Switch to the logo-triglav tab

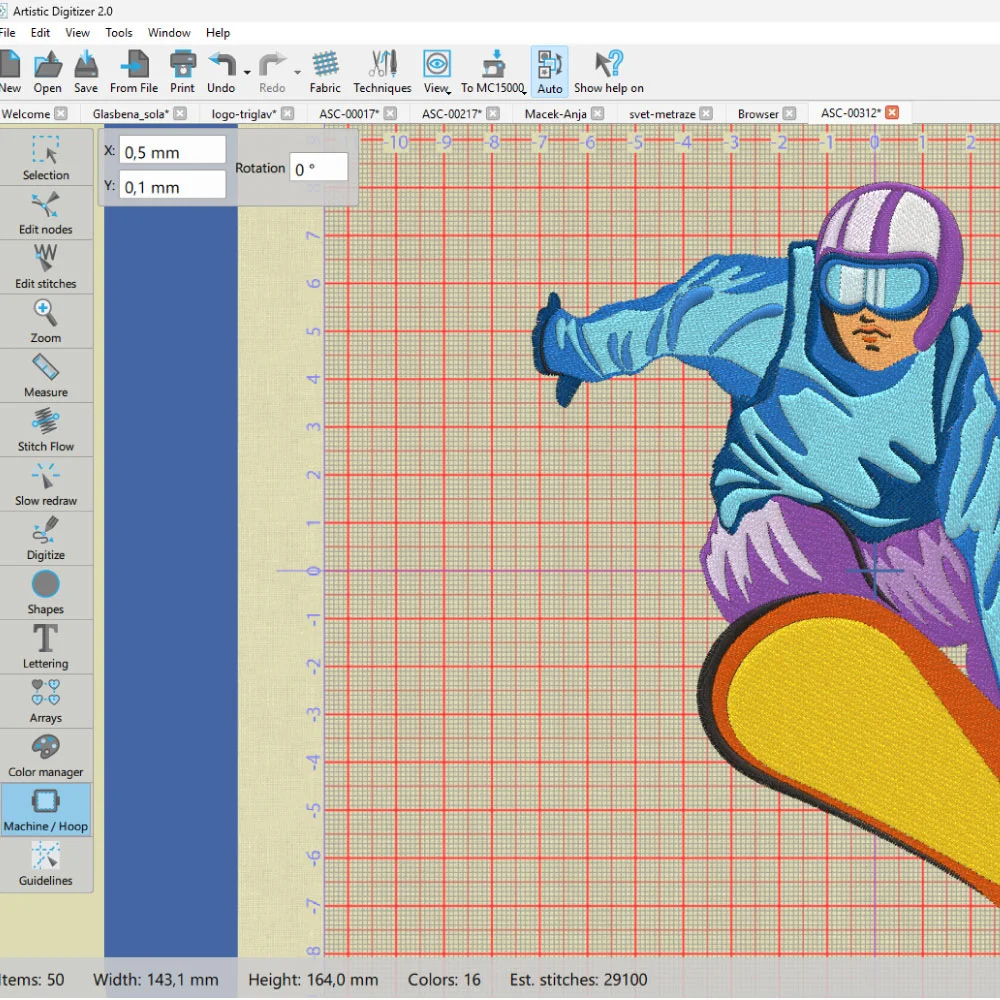(243, 114)
